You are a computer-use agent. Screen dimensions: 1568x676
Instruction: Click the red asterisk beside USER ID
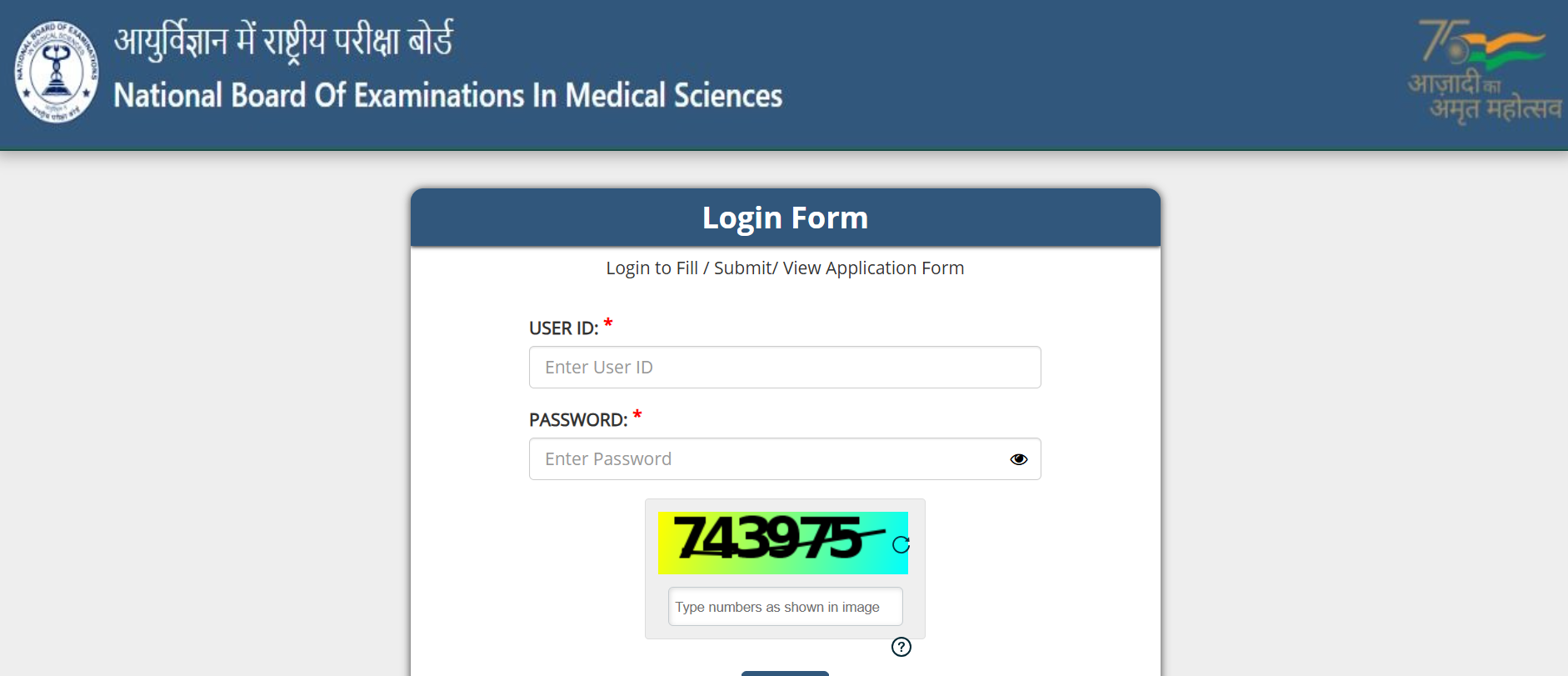[608, 323]
